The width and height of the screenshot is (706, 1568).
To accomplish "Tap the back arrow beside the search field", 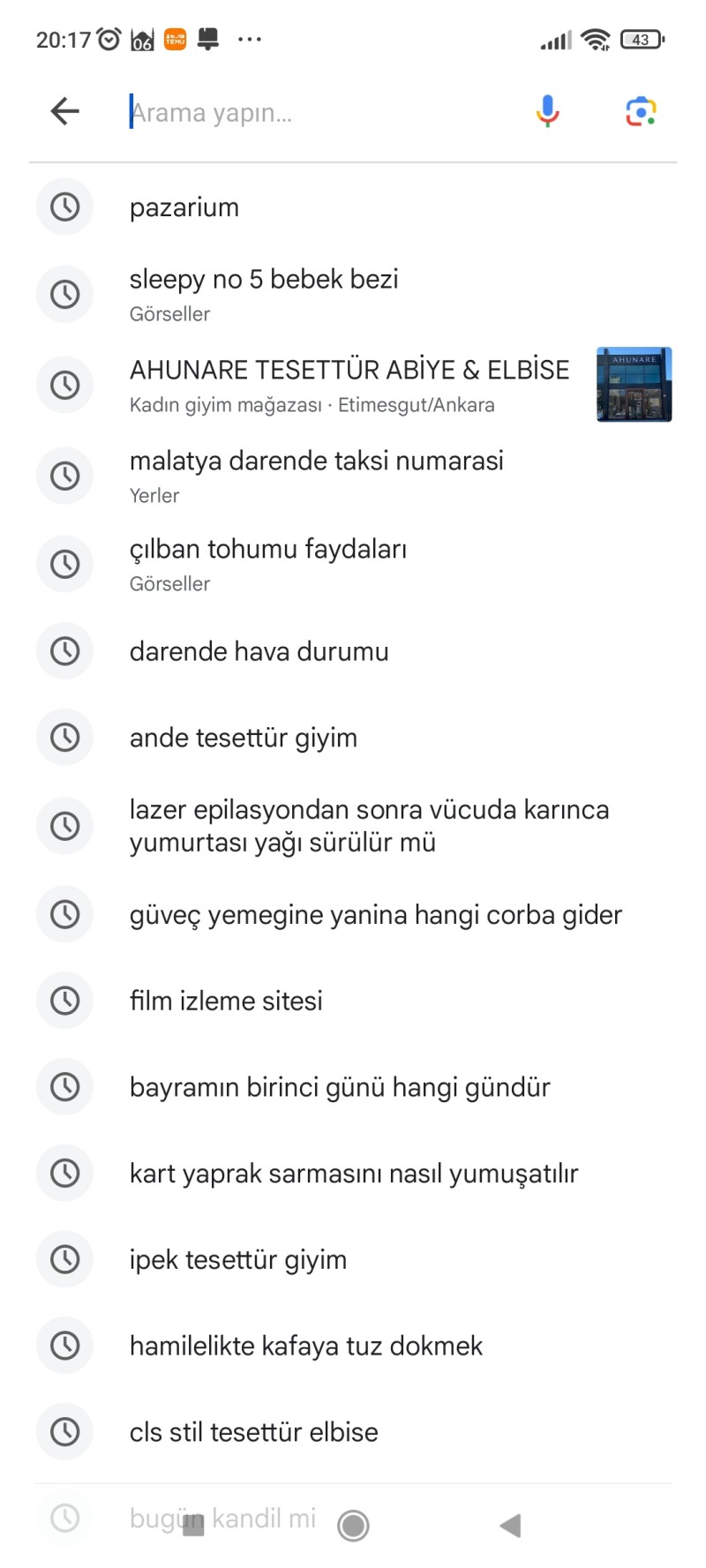I will click(65, 111).
